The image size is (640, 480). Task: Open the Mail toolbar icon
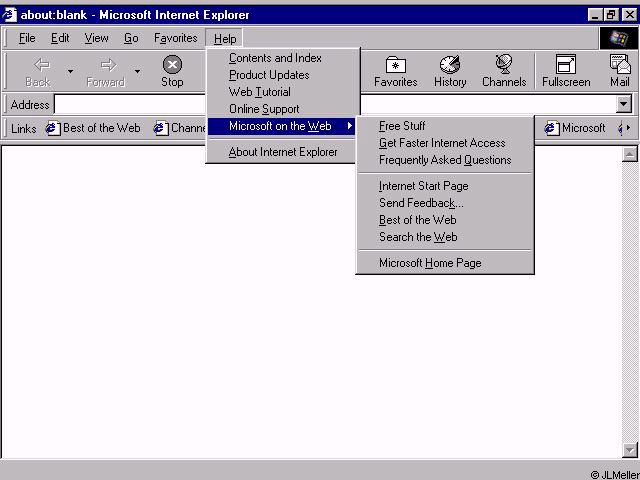[620, 66]
